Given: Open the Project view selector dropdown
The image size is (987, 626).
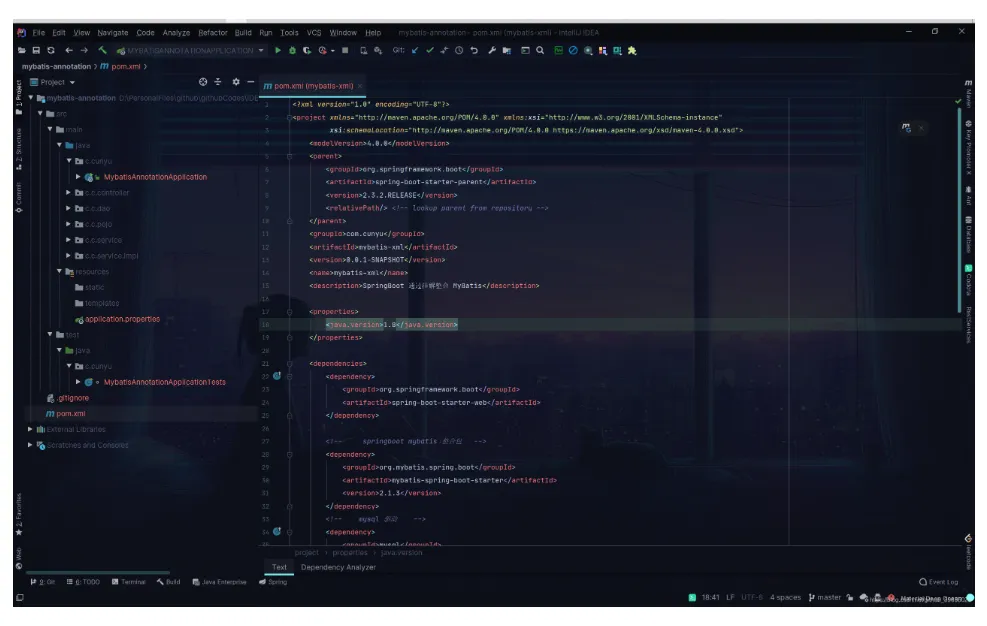Looking at the screenshot, I should tap(53, 83).
